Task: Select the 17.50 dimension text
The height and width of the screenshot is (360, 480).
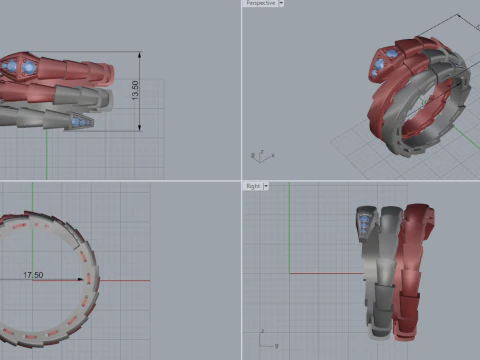Action: 33,275
